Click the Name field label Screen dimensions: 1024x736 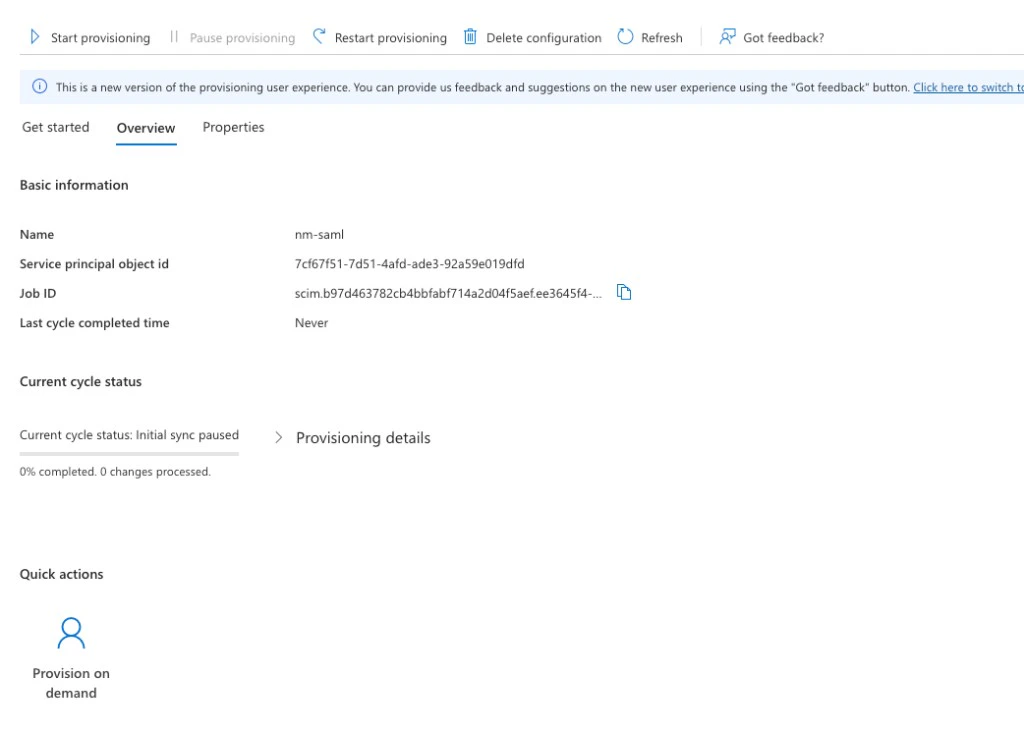(37, 234)
